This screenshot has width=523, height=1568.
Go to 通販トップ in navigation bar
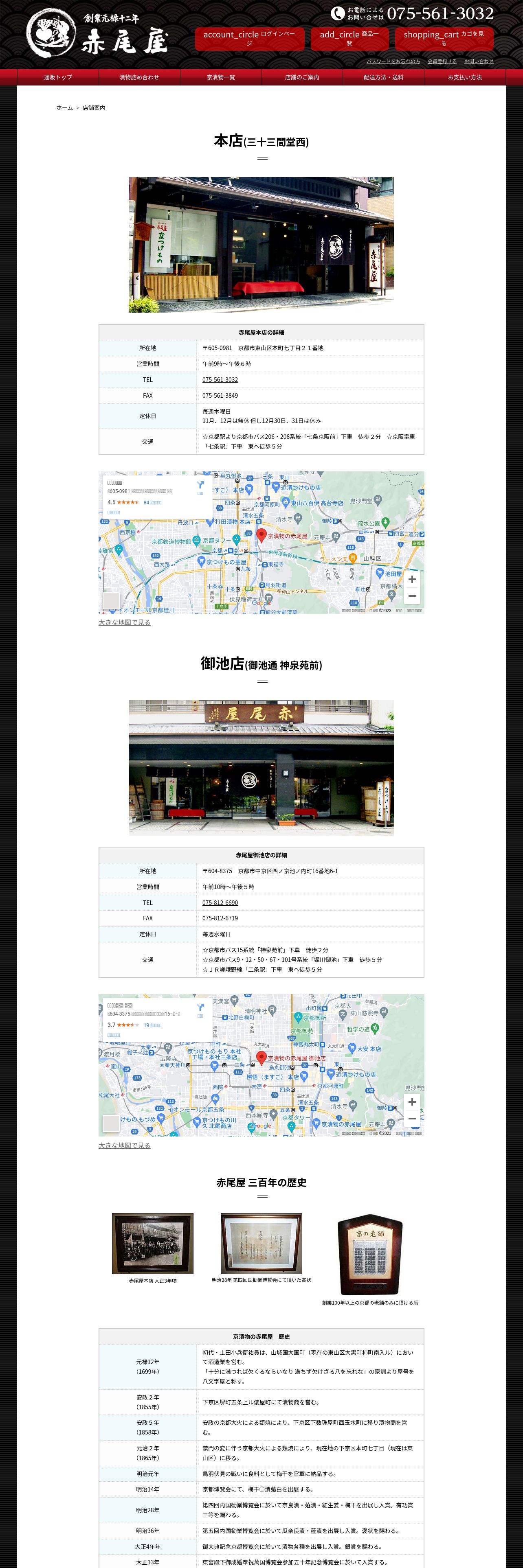58,77
